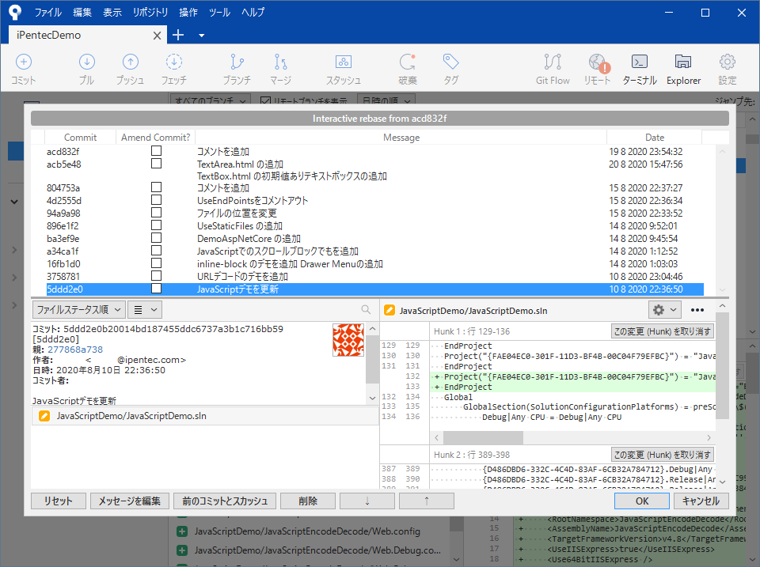Toggle Amend Commit checkbox for 896e1f2
The width and height of the screenshot is (760, 567).
point(156,225)
